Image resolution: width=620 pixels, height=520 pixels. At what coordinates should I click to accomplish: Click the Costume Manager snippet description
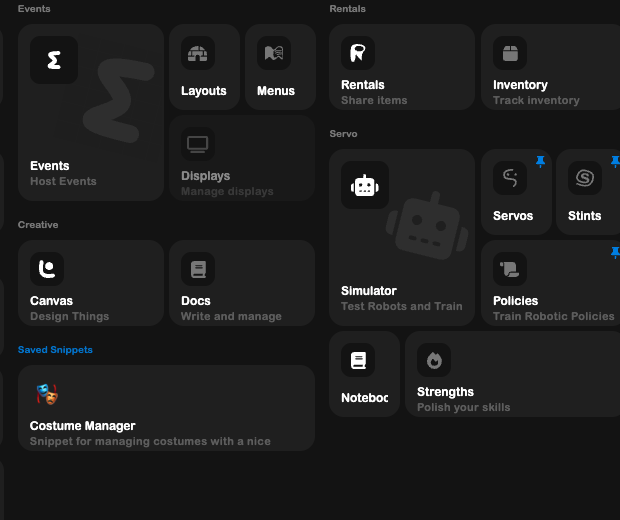(150, 442)
